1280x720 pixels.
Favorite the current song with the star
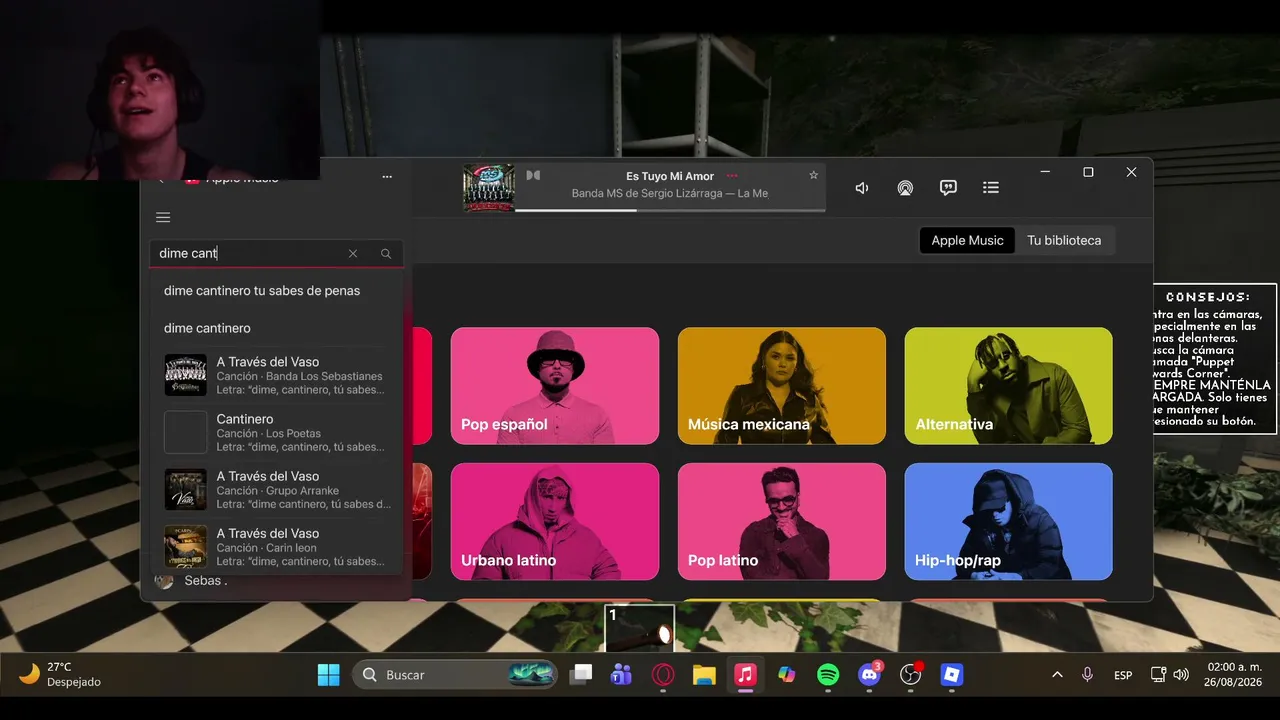pyautogui.click(x=814, y=175)
